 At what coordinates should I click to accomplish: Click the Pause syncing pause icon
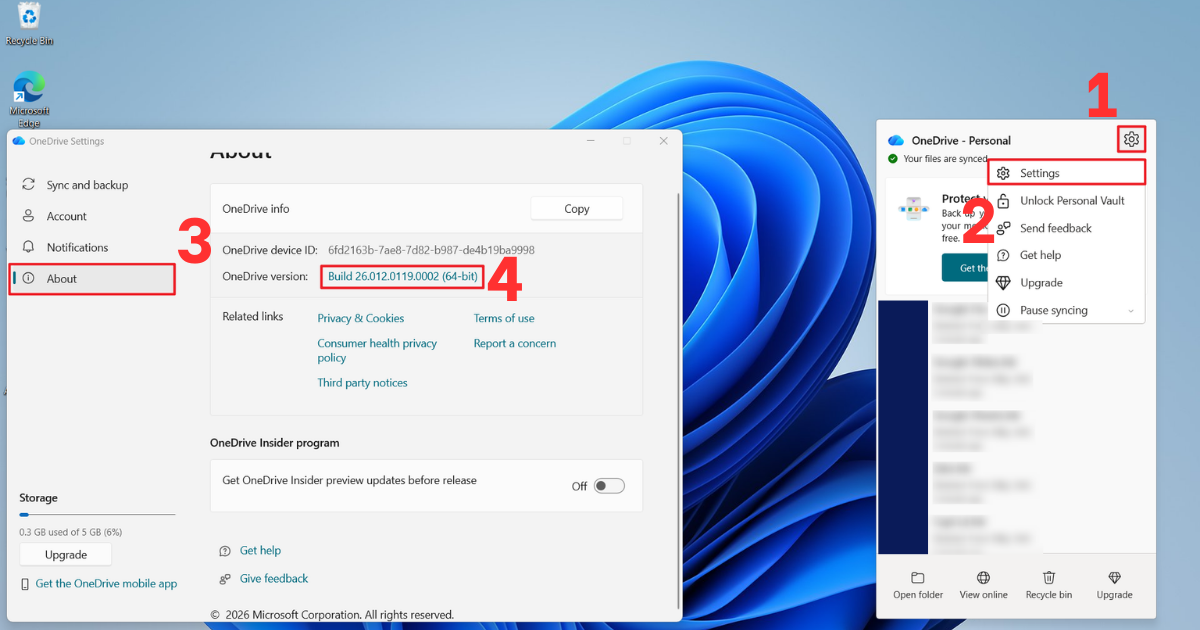(1004, 310)
